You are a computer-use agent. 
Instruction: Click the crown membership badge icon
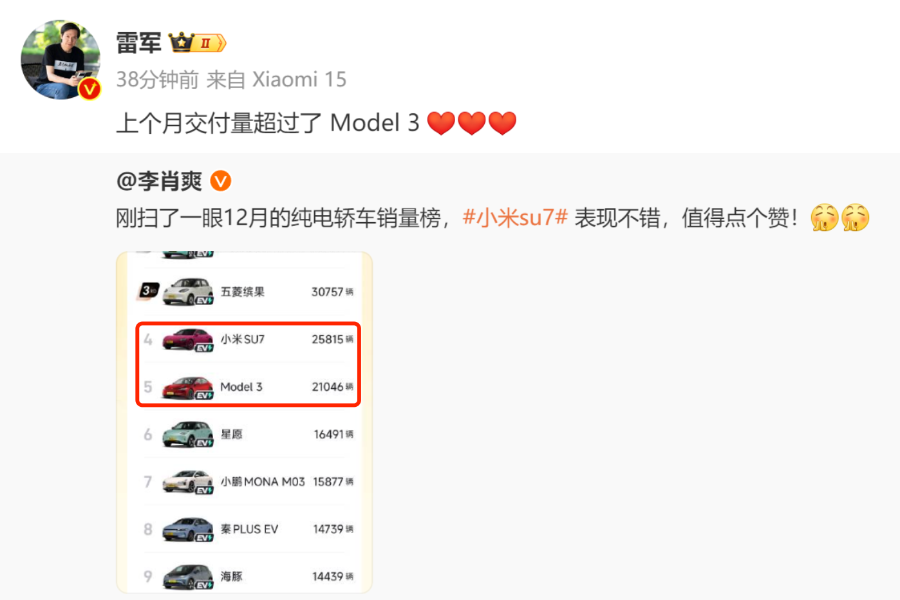click(x=197, y=42)
